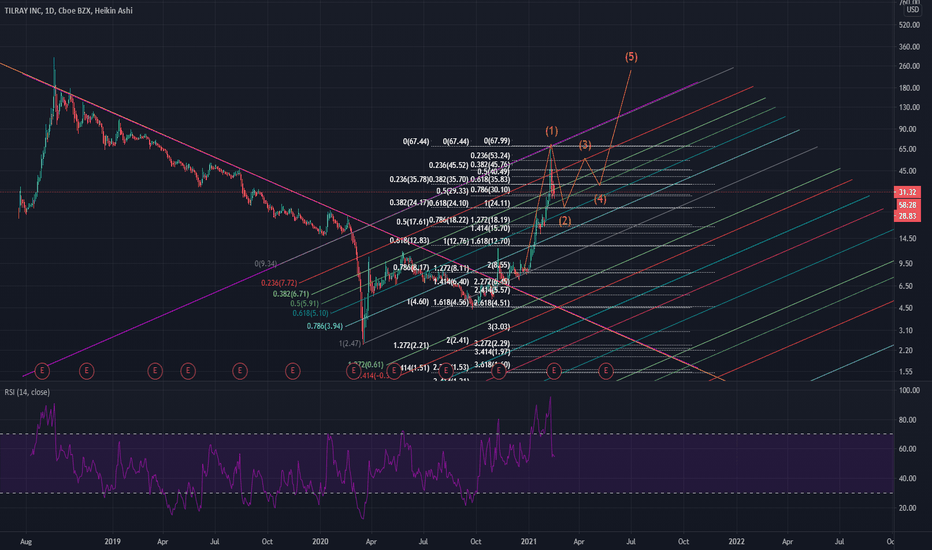Click the 1.272(18.19) Fibonacci label
Viewport: 932px width, 550px height.
tap(490, 220)
